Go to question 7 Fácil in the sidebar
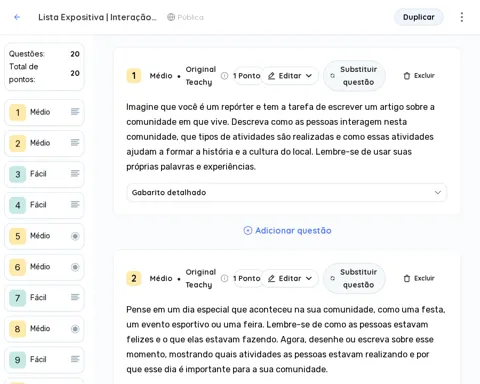The width and height of the screenshot is (480, 384). click(x=44, y=298)
